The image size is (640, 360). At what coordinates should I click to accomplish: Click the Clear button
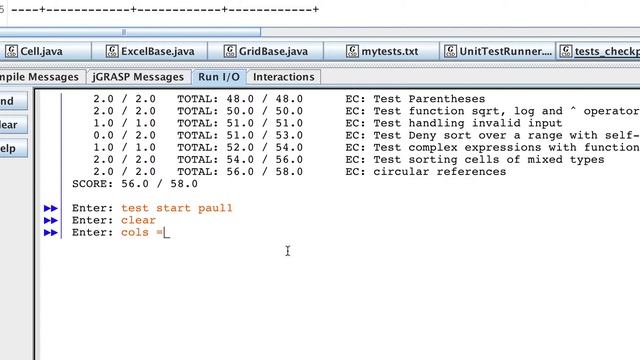click(13, 124)
